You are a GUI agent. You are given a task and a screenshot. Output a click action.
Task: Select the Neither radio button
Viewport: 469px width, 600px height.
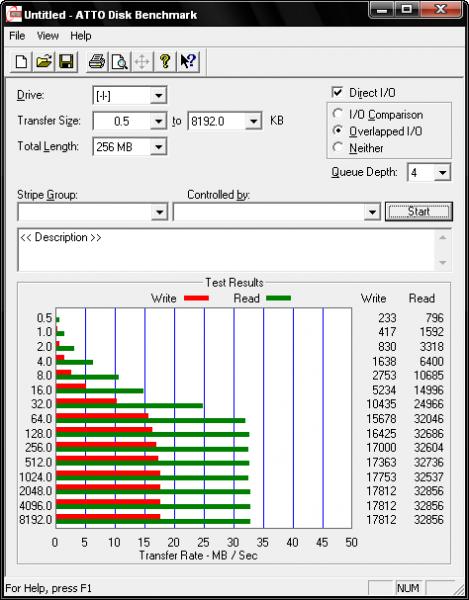point(337,147)
